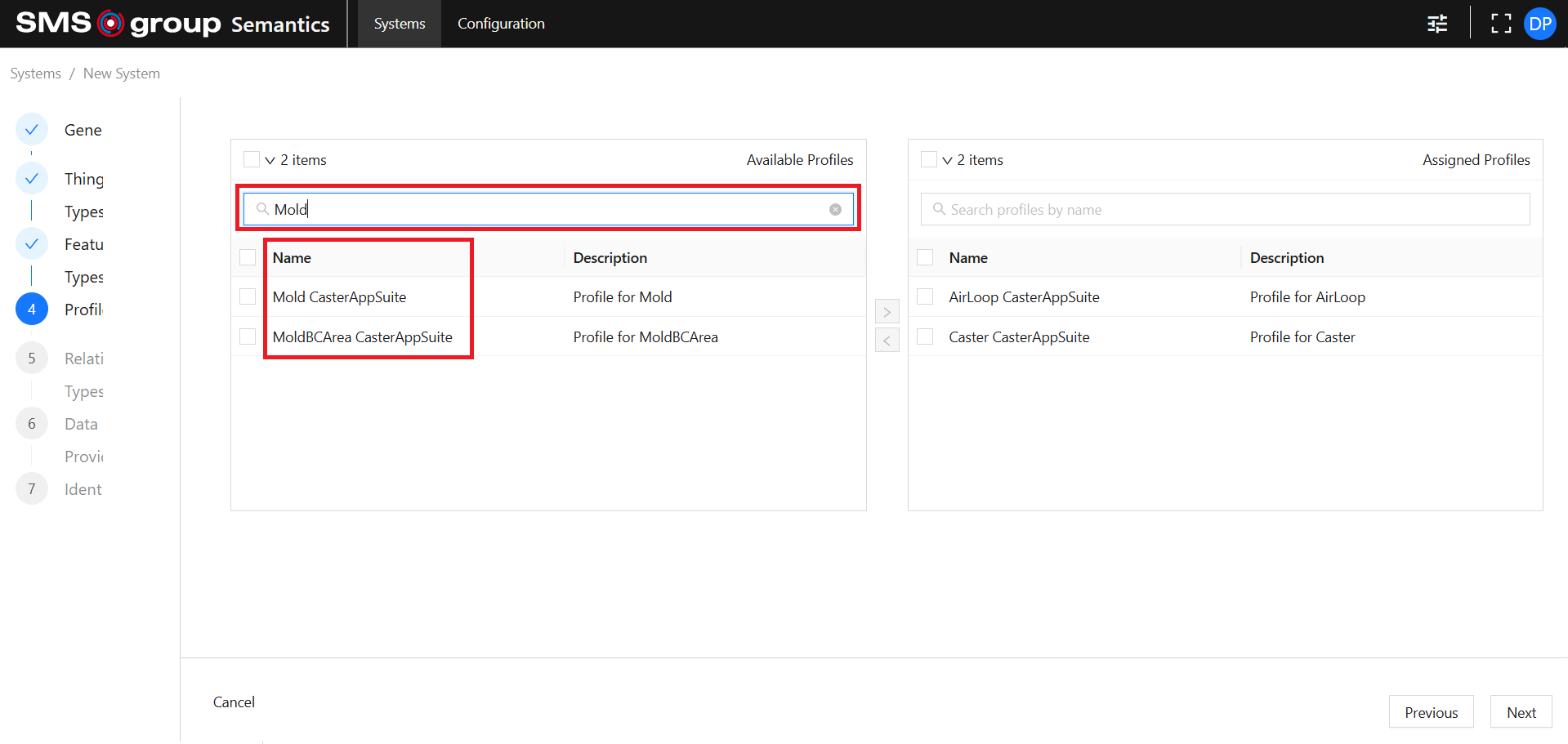The image size is (1568, 744).
Task: Click the Next button
Action: [1521, 712]
